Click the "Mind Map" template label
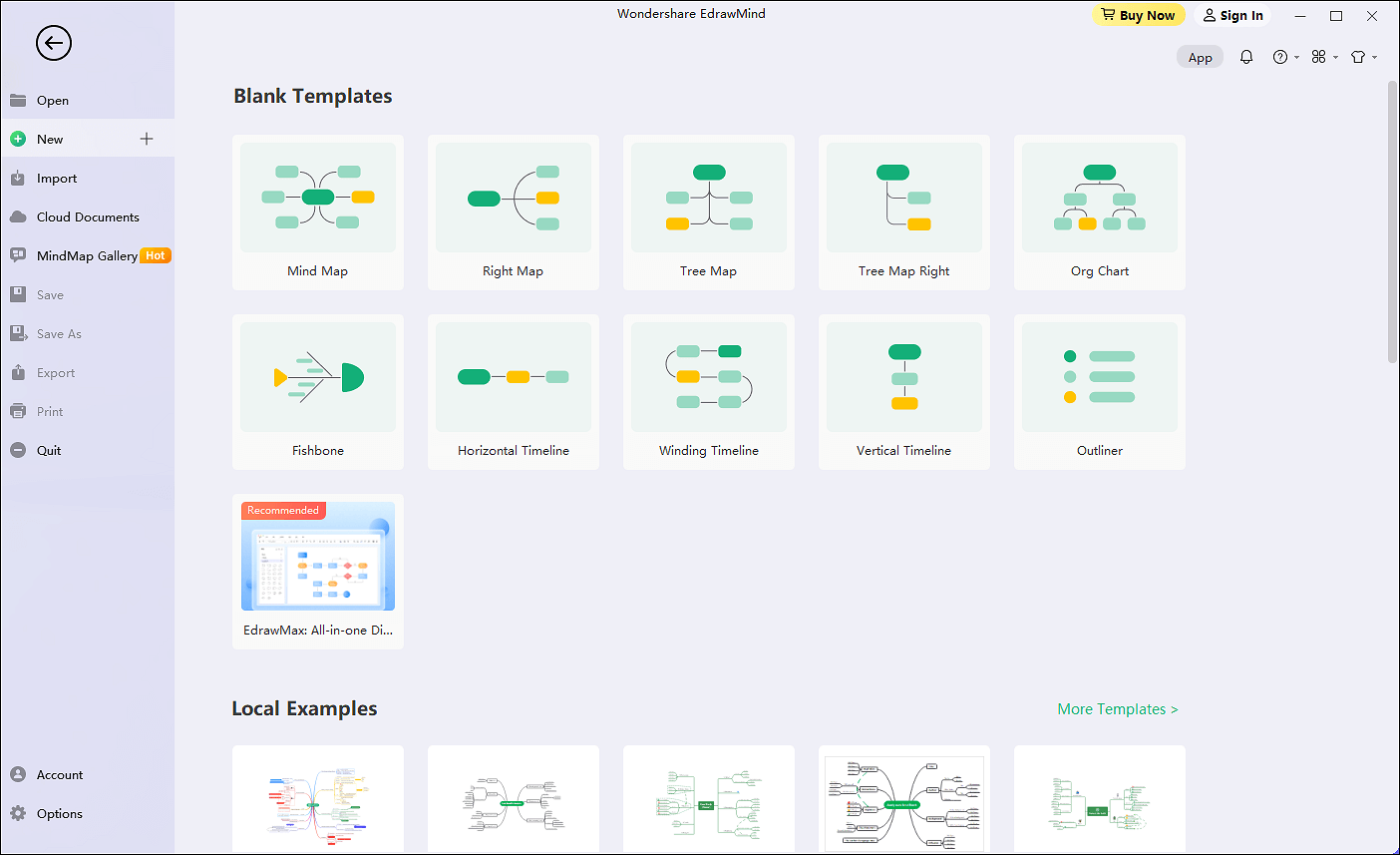The height and width of the screenshot is (855, 1400). pyautogui.click(x=318, y=270)
